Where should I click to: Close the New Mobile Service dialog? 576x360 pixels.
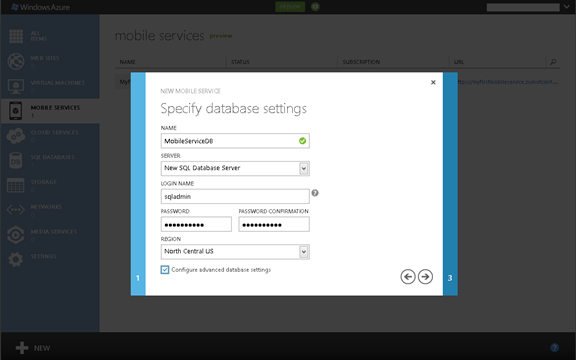coord(433,82)
